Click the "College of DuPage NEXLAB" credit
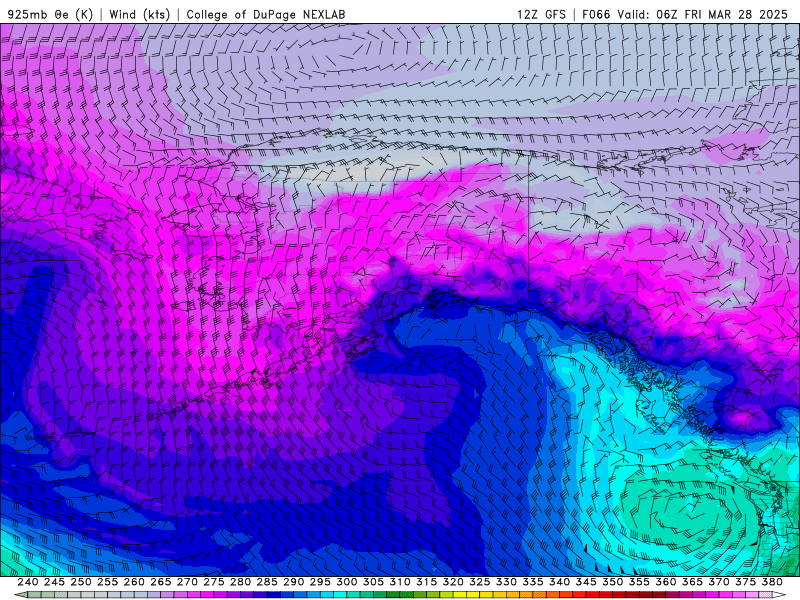This screenshot has width=800, height=600. [266, 14]
